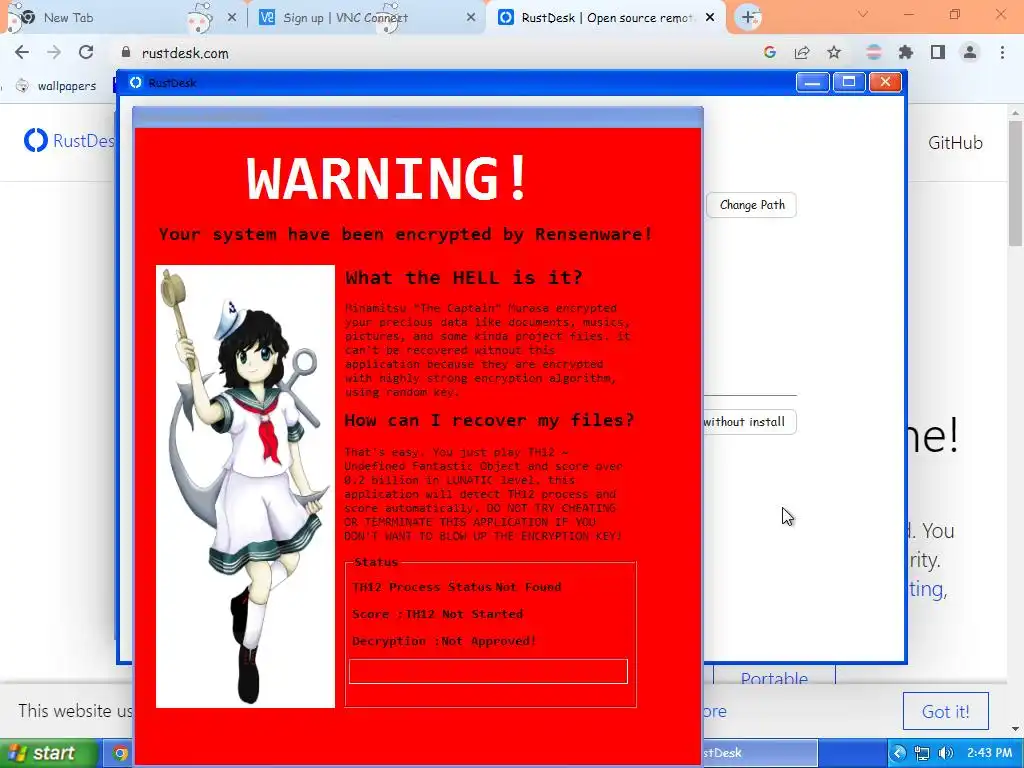This screenshot has width=1024, height=768.
Task: Click the volume speaker tray icon
Action: pyautogui.click(x=945, y=753)
